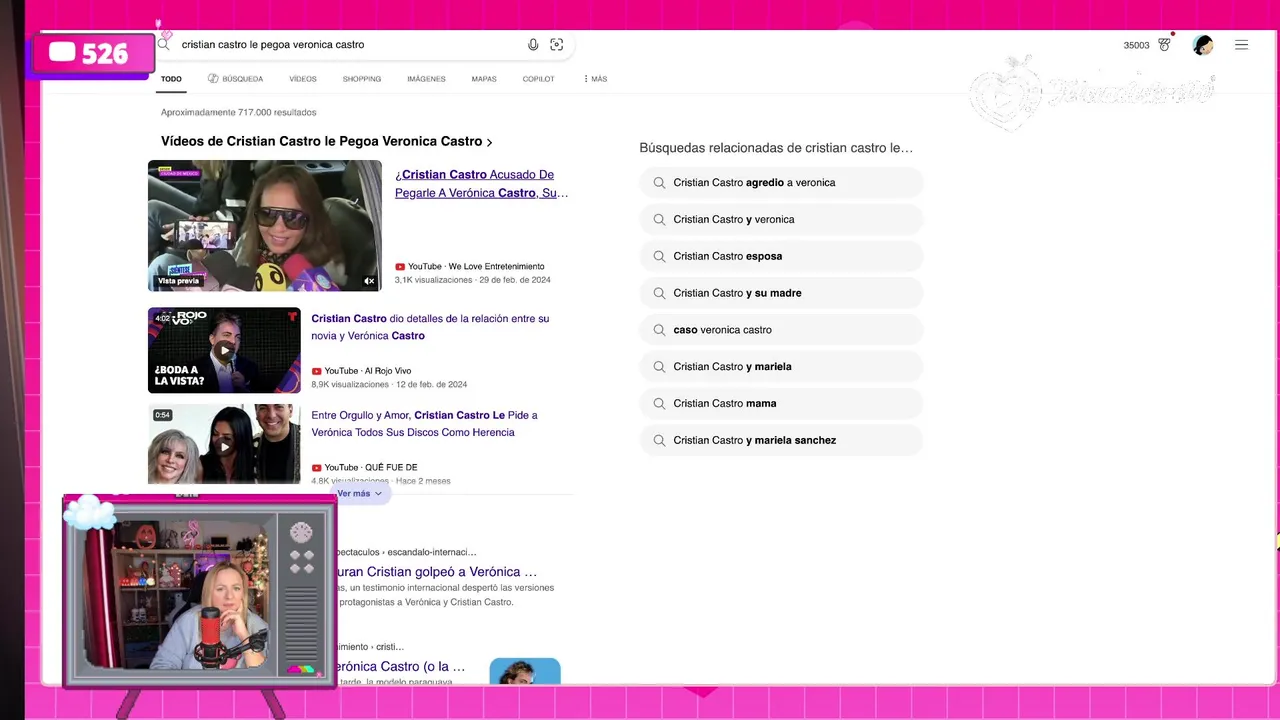Click search icon beside 'Cristian Castro y veronica'
The height and width of the screenshot is (720, 1280).
pyautogui.click(x=659, y=220)
